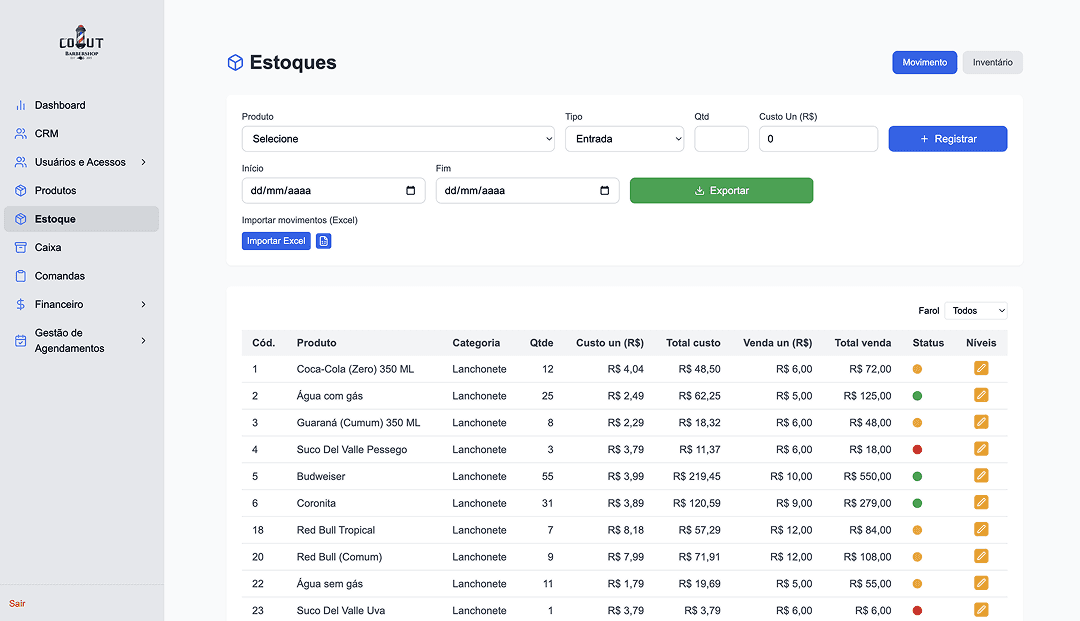
Task: Click the Red Bull Tropical name cell
Action: click(335, 530)
